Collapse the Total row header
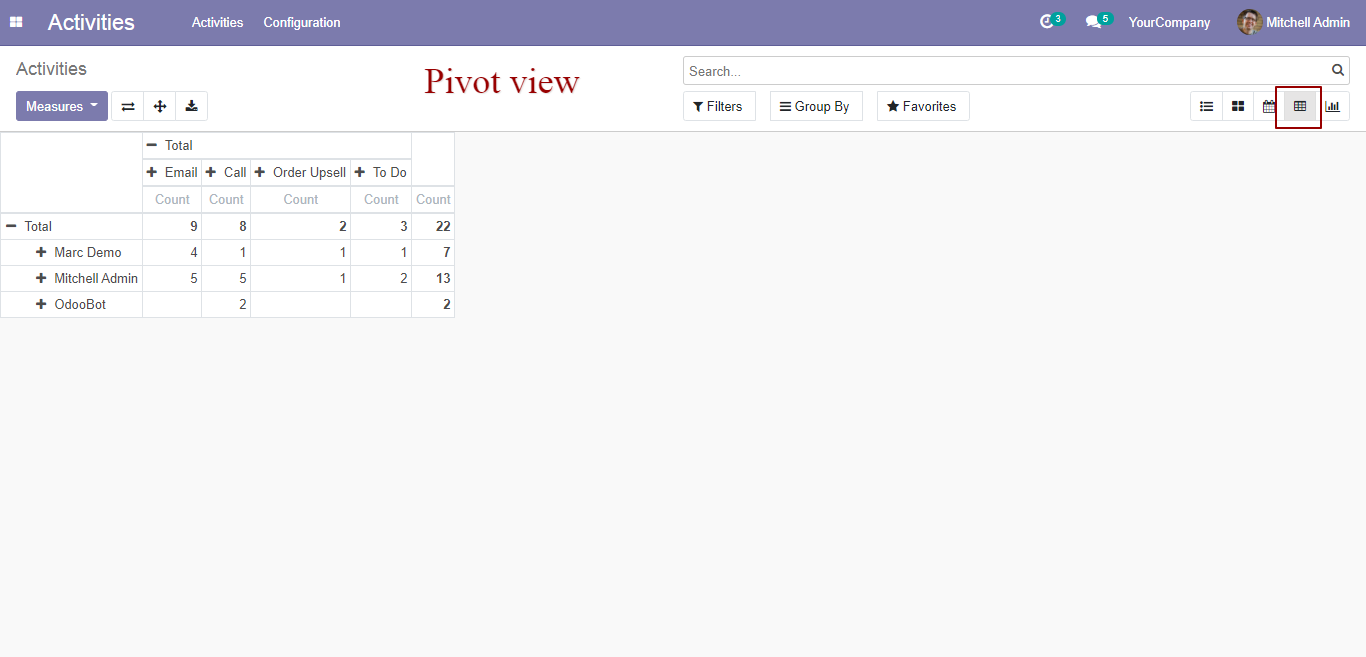 [71, 226]
